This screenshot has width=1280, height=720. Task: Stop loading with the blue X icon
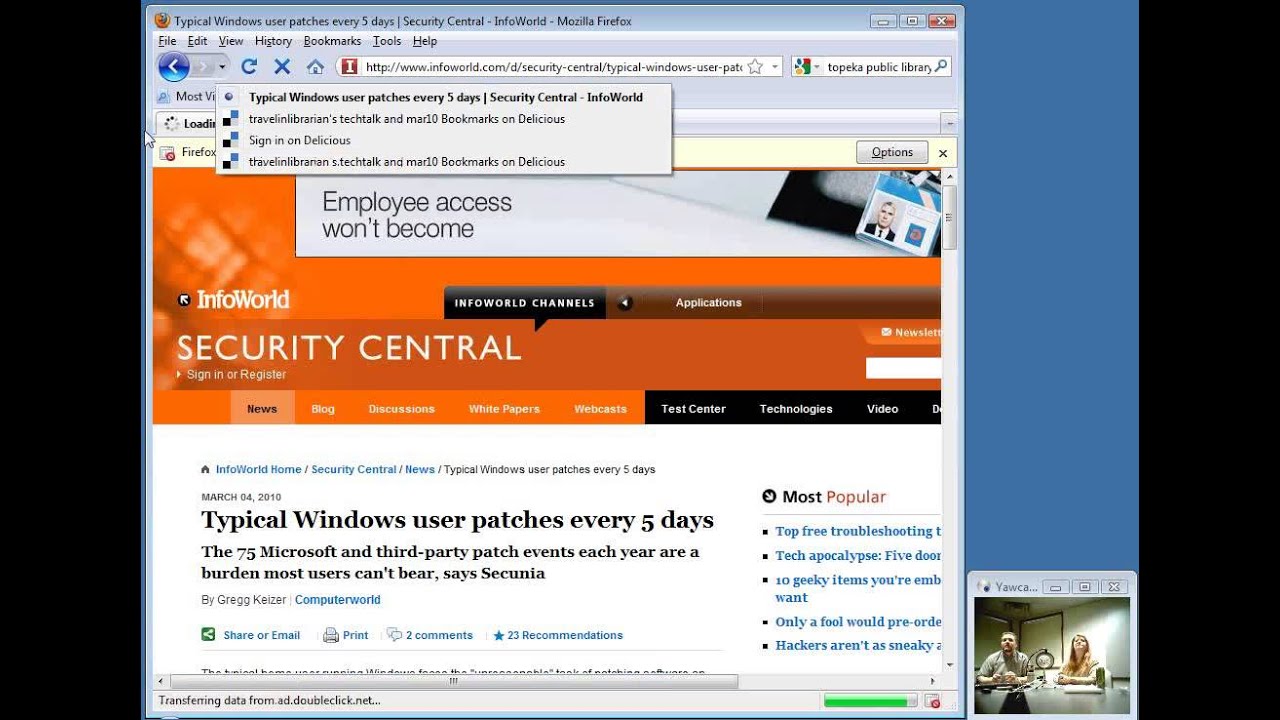click(282, 67)
